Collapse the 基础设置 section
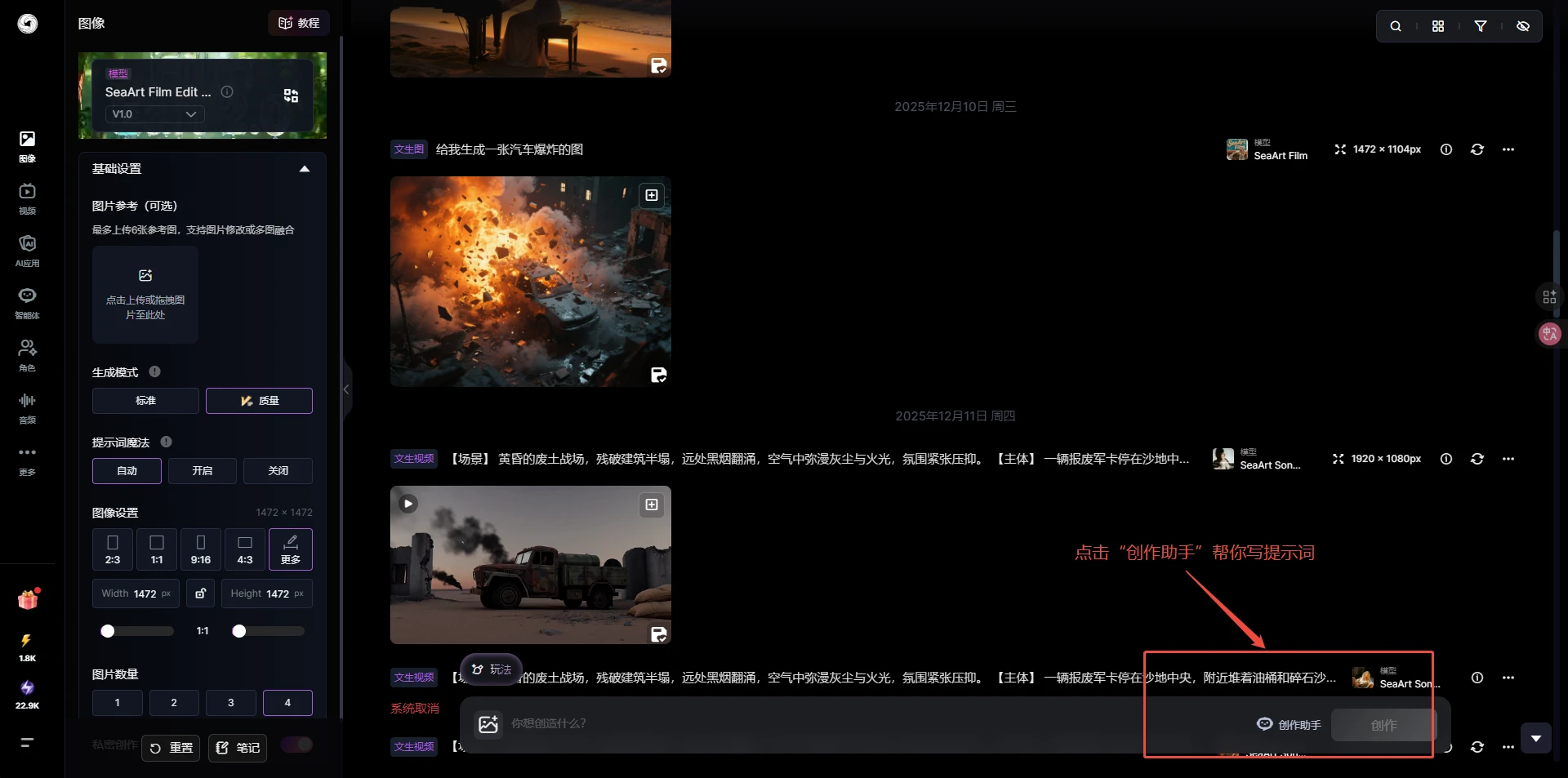The height and width of the screenshot is (778, 1568). tap(304, 169)
